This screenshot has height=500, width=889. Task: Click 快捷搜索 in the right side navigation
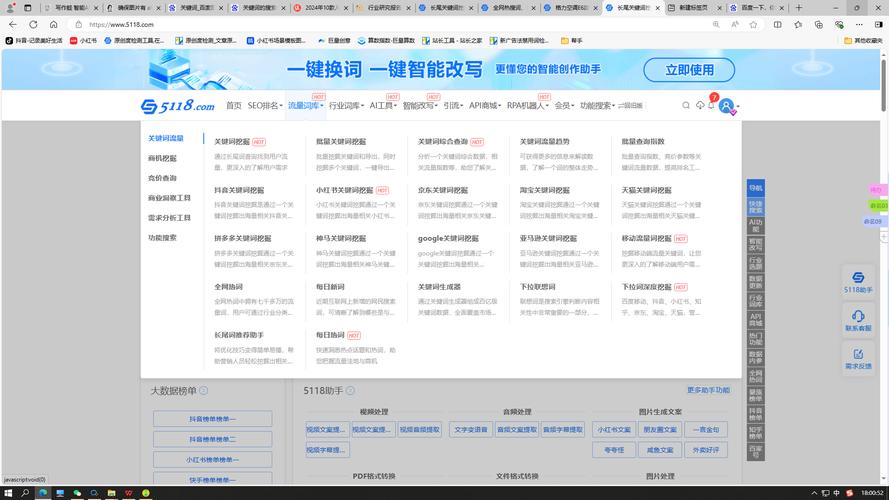coord(755,206)
